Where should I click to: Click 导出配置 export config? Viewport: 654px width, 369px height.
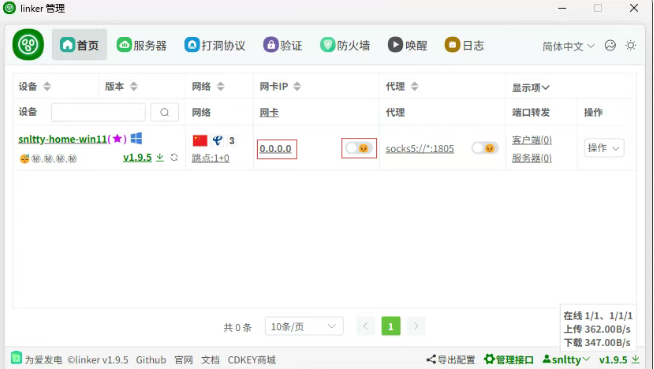point(451,359)
